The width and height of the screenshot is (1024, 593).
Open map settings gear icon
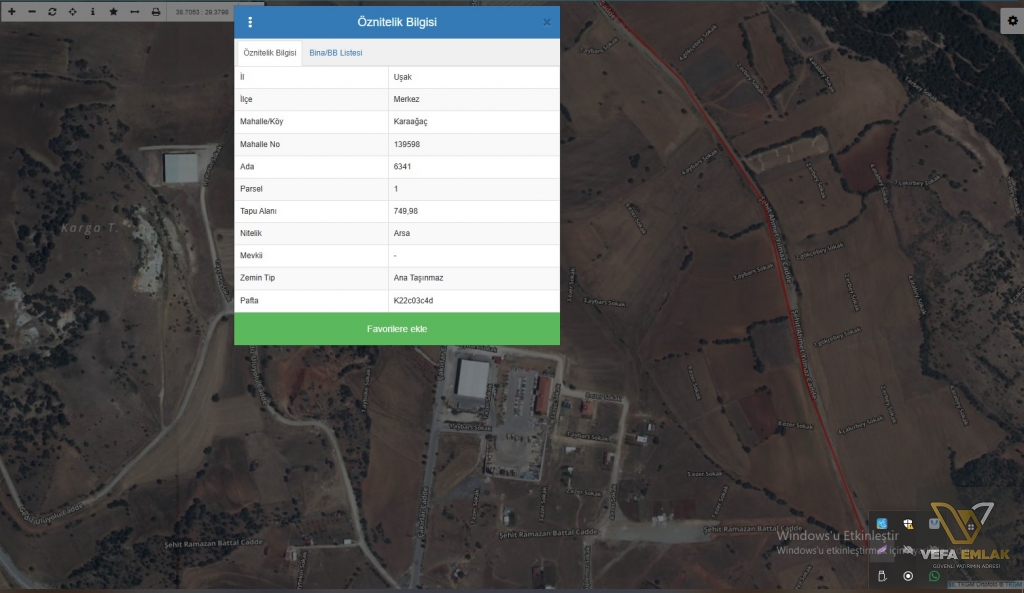(x=1011, y=22)
